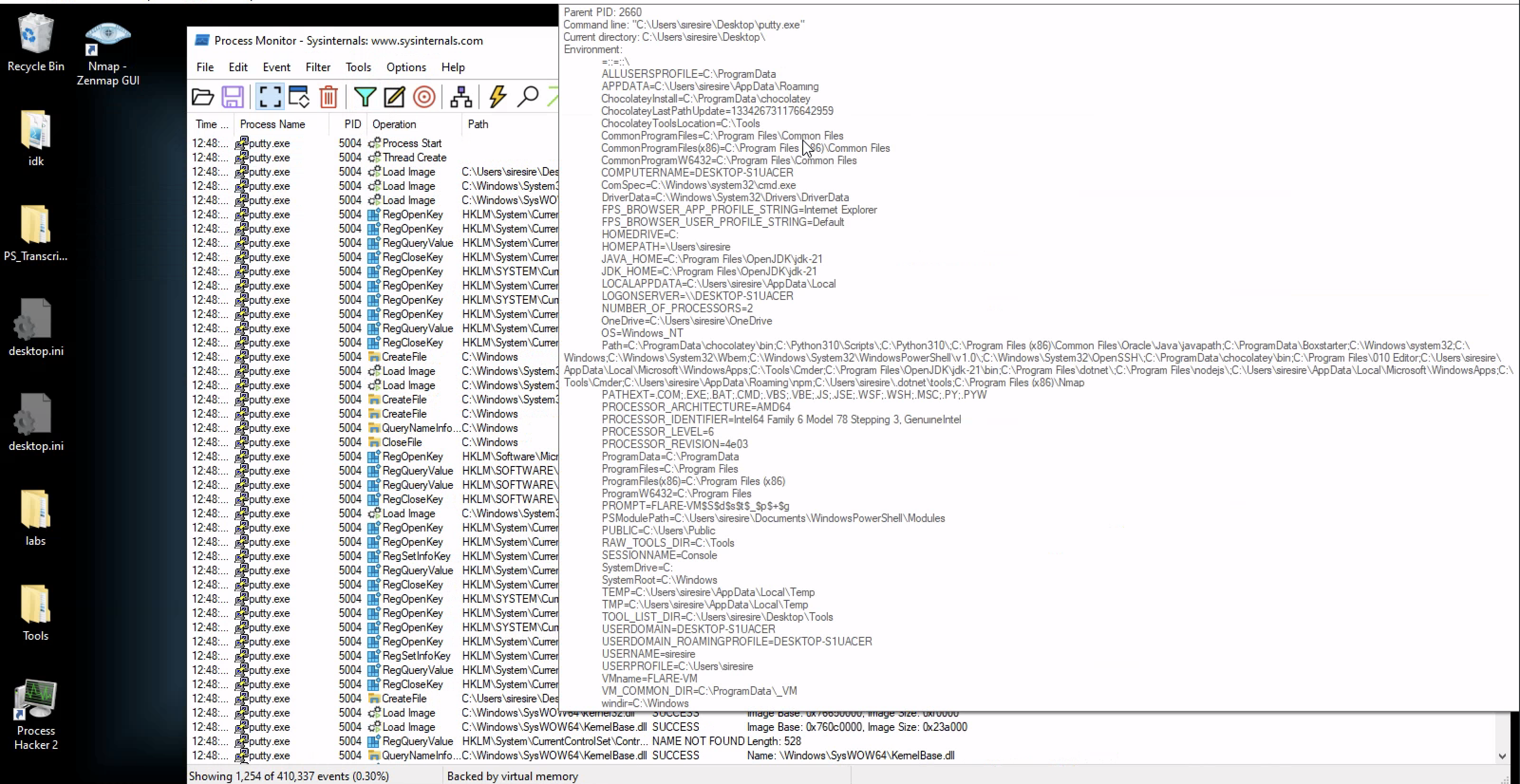This screenshot has width=1520, height=784.
Task: Click the Save floppy disk icon
Action: [233, 97]
